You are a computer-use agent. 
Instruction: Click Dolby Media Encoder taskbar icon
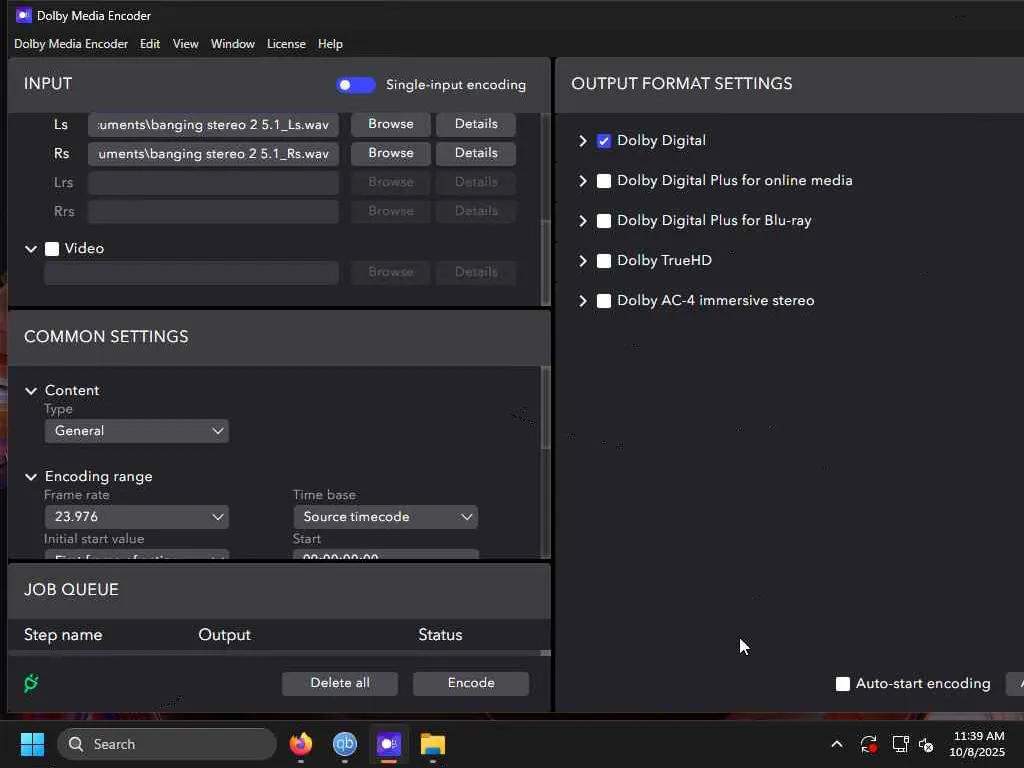(x=389, y=744)
